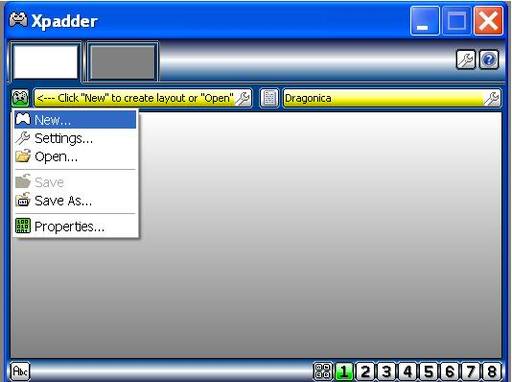Click the wrench on the layout bar
This screenshot has height=382, width=512.
(243, 98)
